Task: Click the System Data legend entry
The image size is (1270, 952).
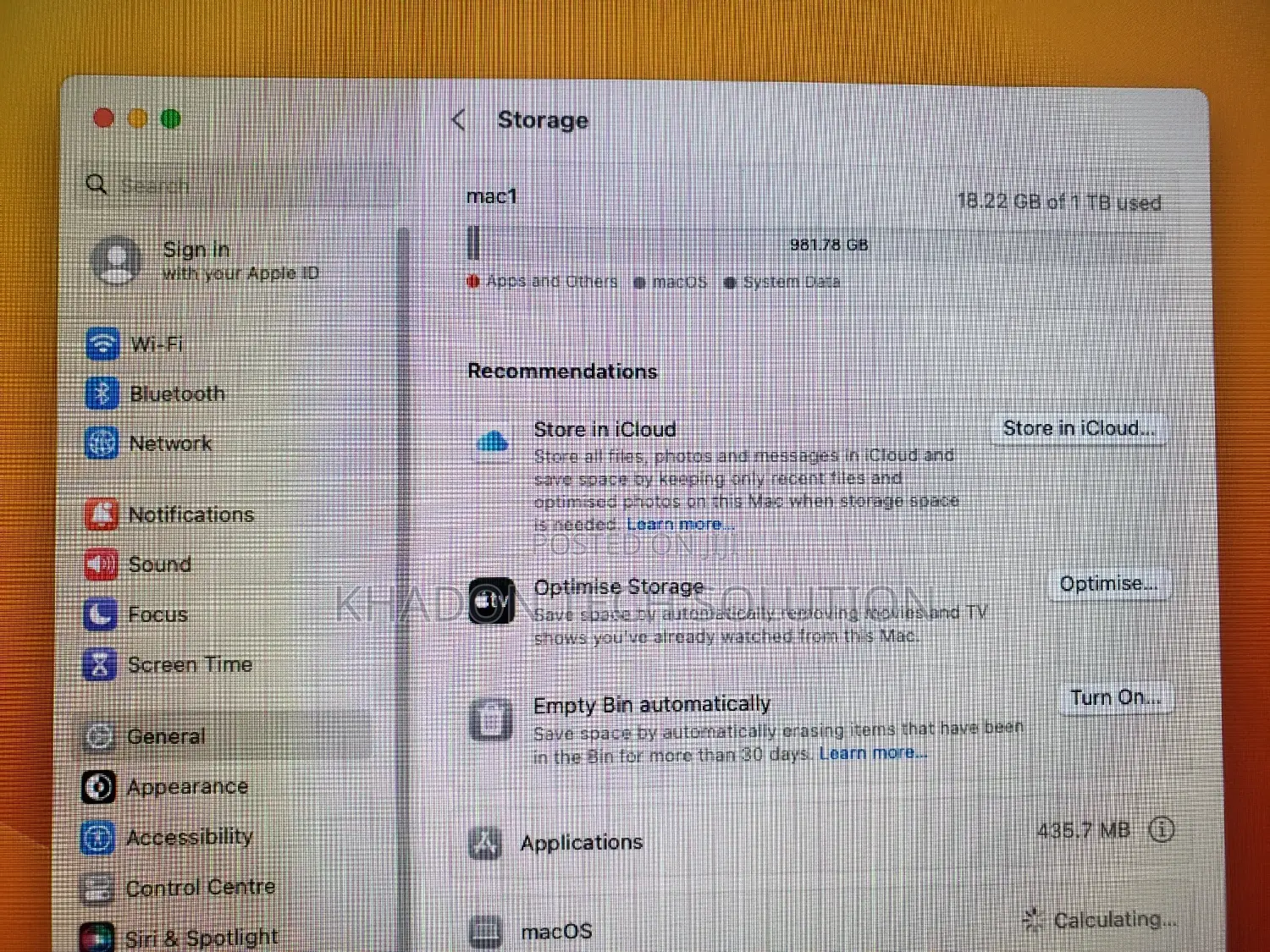Action: 782,282
